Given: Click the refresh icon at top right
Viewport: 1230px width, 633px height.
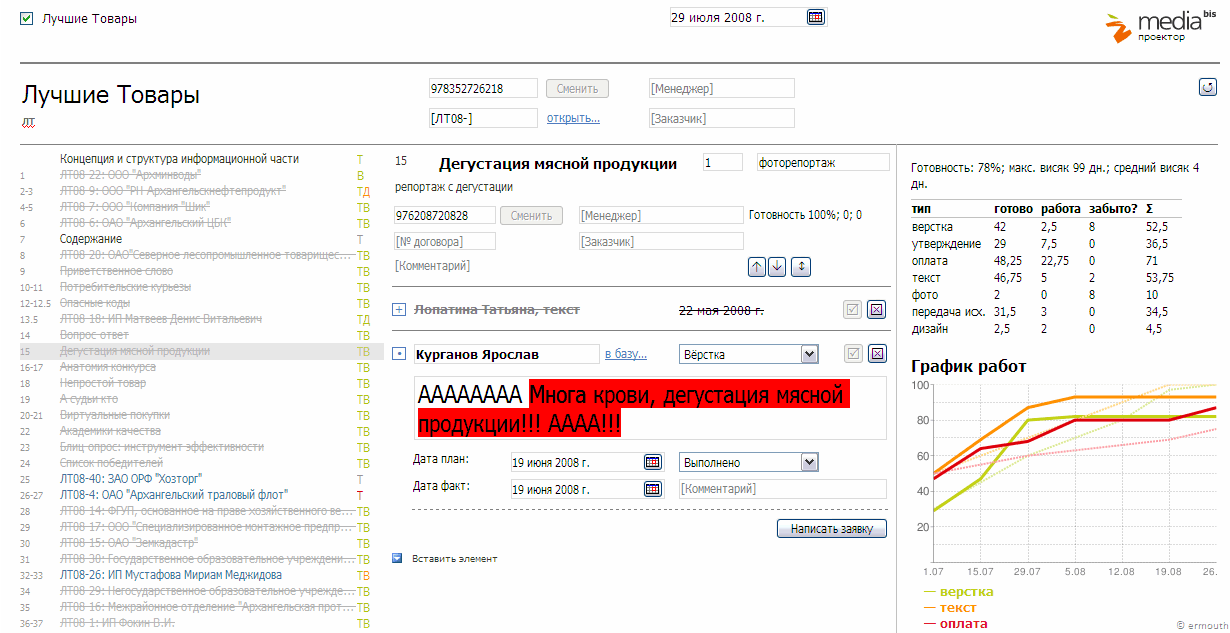Looking at the screenshot, I should (1207, 87).
